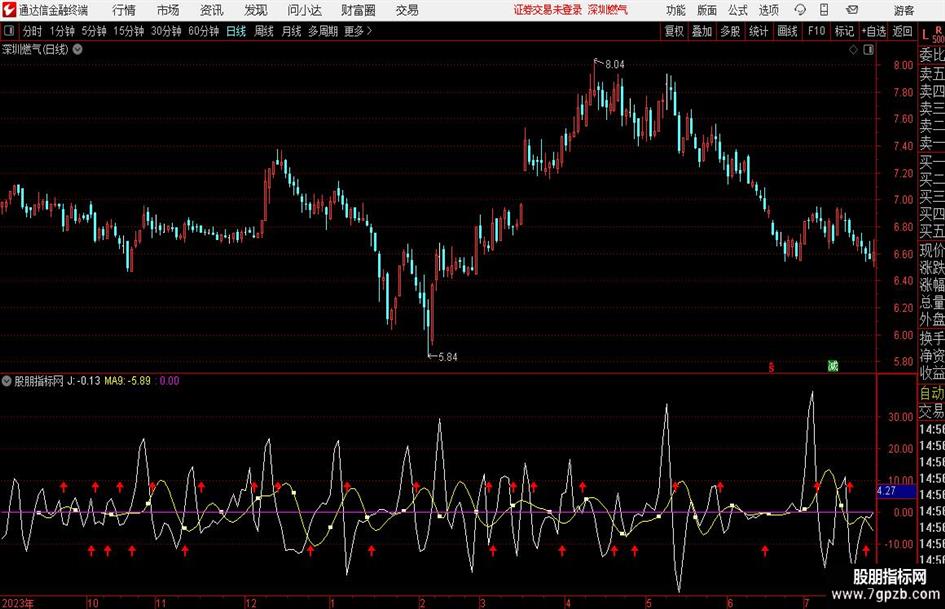Image resolution: width=945 pixels, height=609 pixels.
Task: Click the diamond icon at chart top right
Action: coord(853,50)
